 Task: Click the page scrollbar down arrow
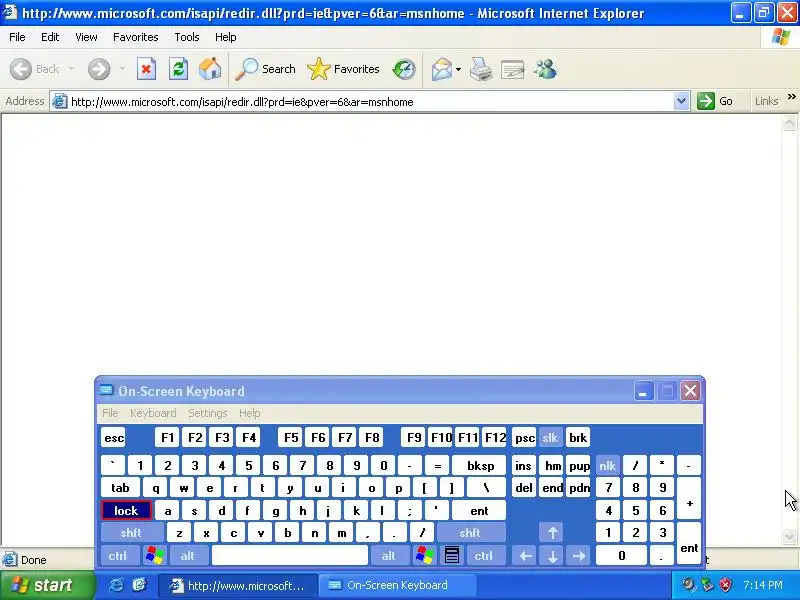[x=789, y=536]
